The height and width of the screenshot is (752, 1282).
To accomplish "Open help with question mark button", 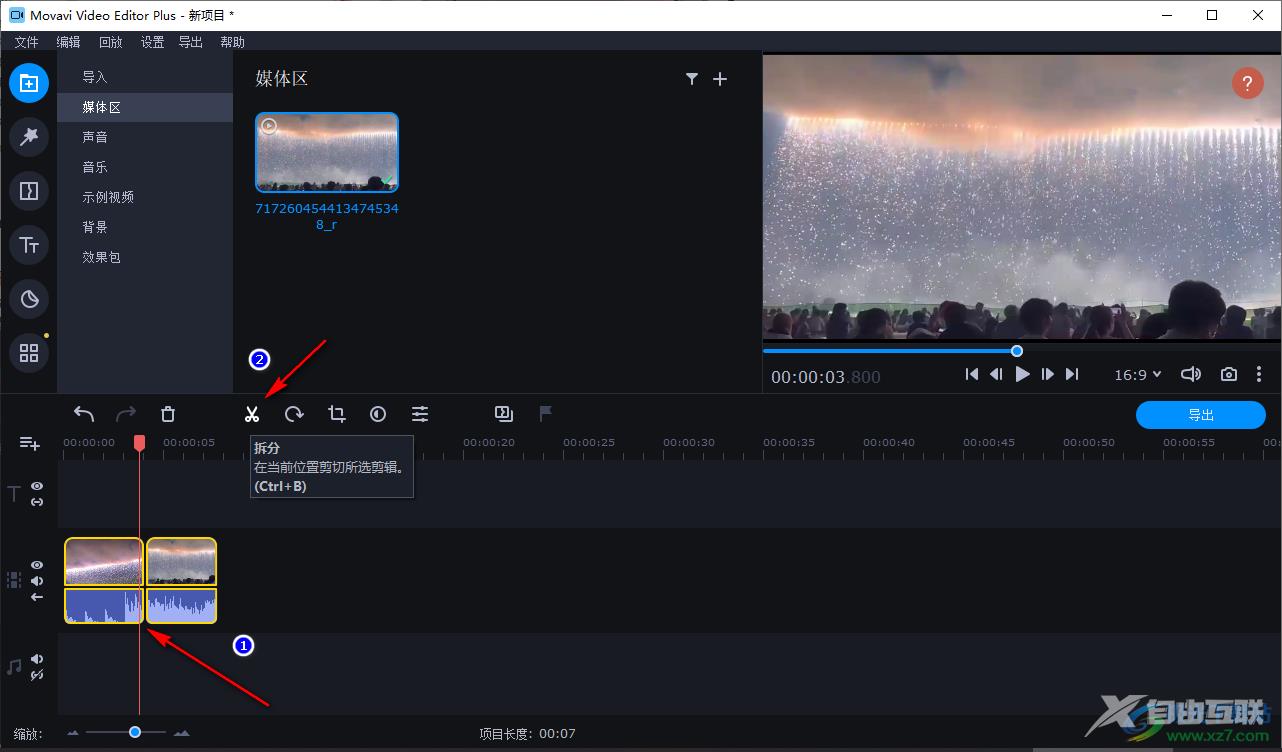I will [x=1247, y=83].
